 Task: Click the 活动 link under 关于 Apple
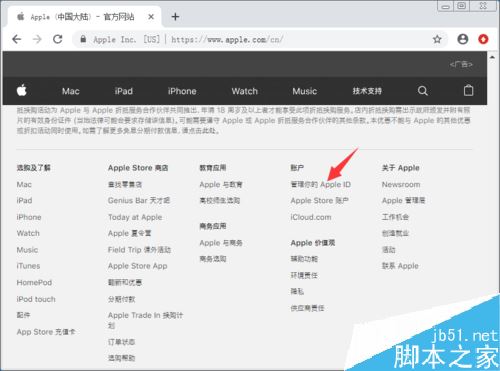(389, 249)
